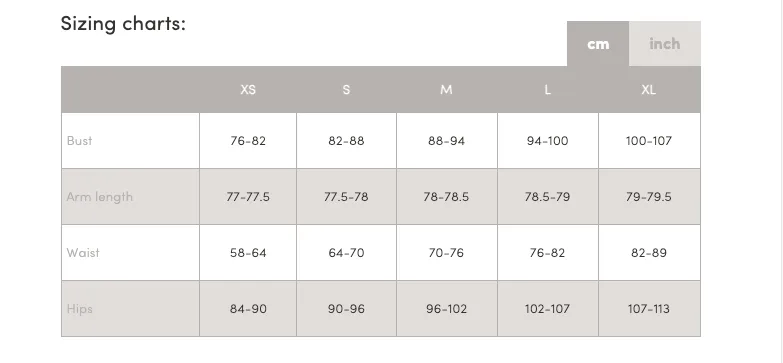Click the M arm length cell 78-78.5
783x363 pixels.
(447, 197)
